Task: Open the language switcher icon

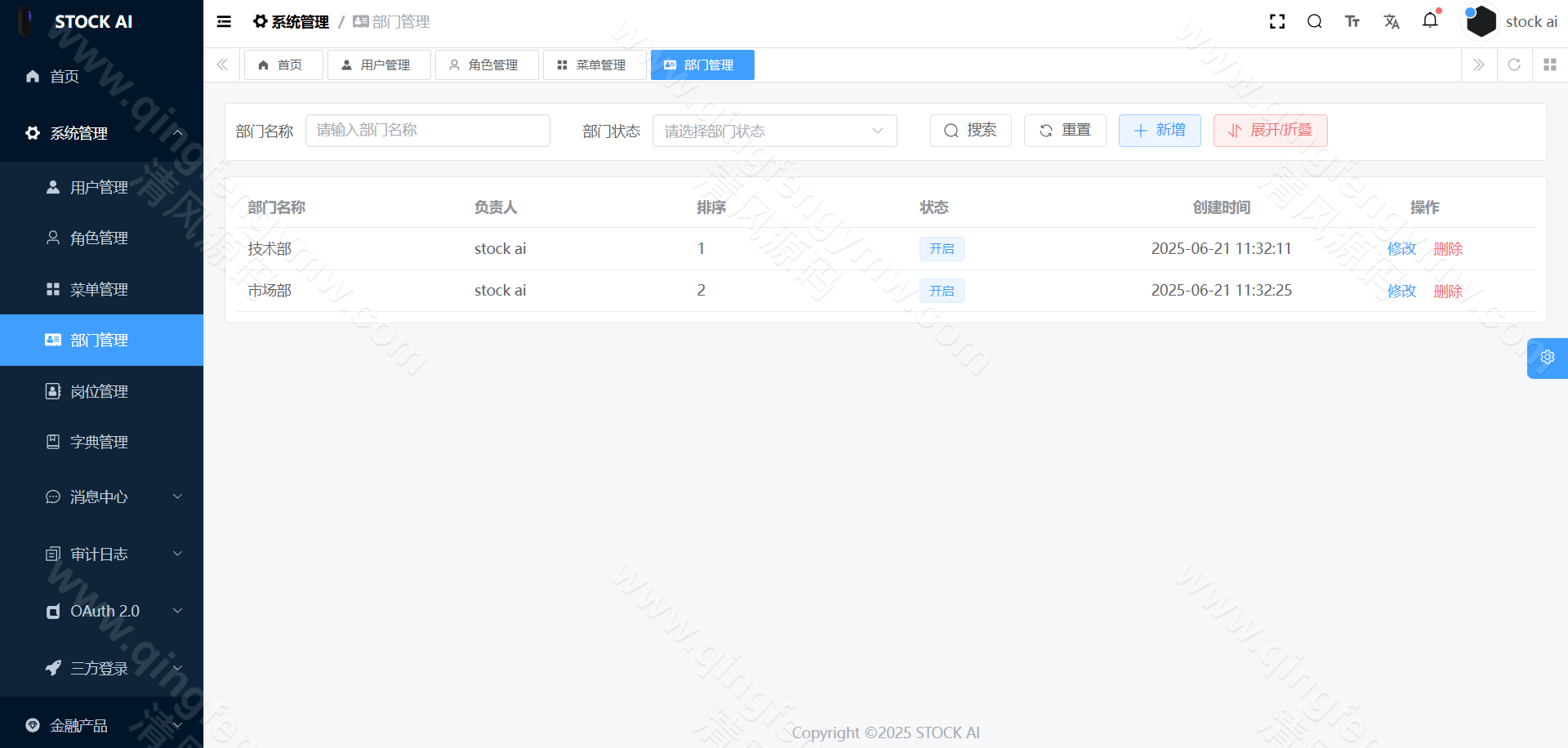Action: [1392, 21]
